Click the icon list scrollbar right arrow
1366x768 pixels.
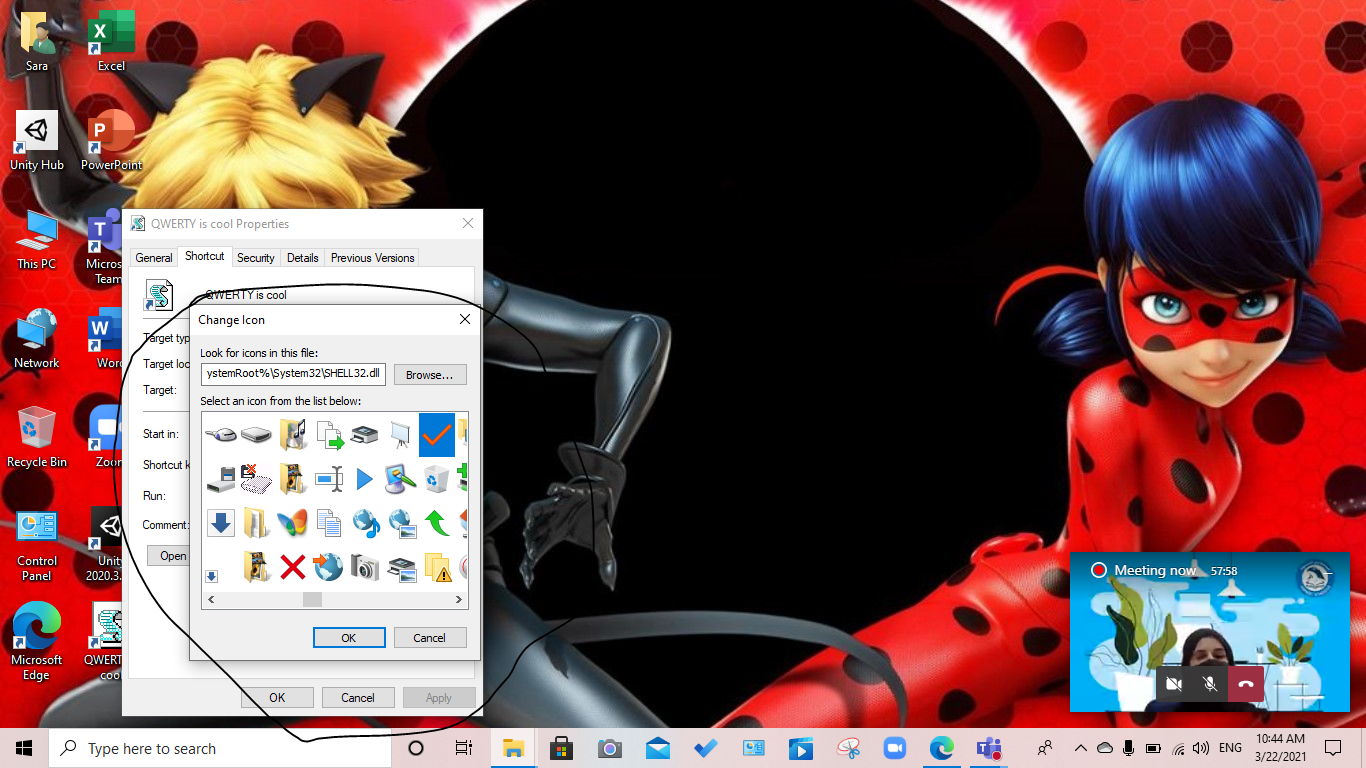click(x=459, y=600)
